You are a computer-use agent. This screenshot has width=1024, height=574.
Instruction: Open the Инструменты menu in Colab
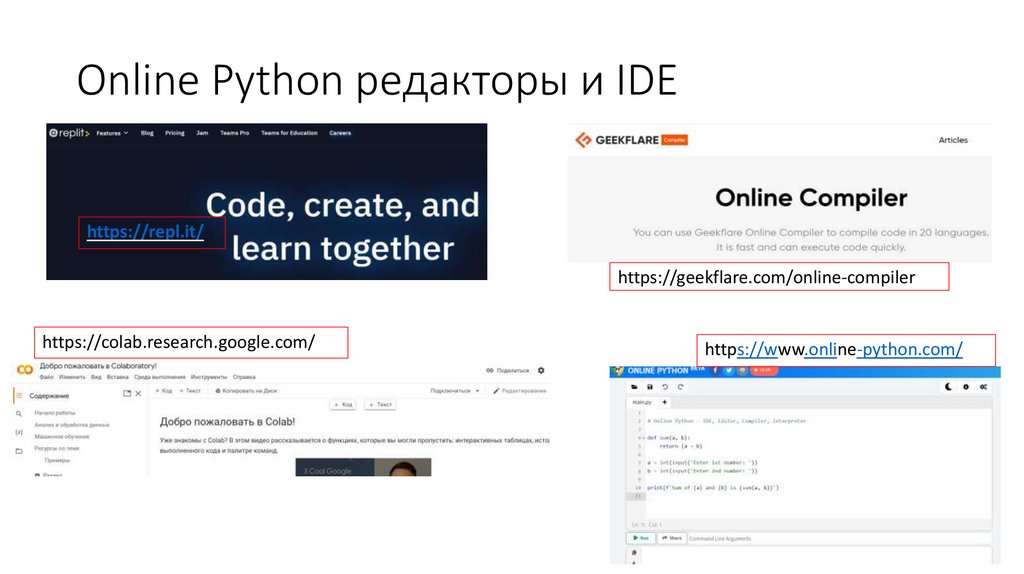209,377
